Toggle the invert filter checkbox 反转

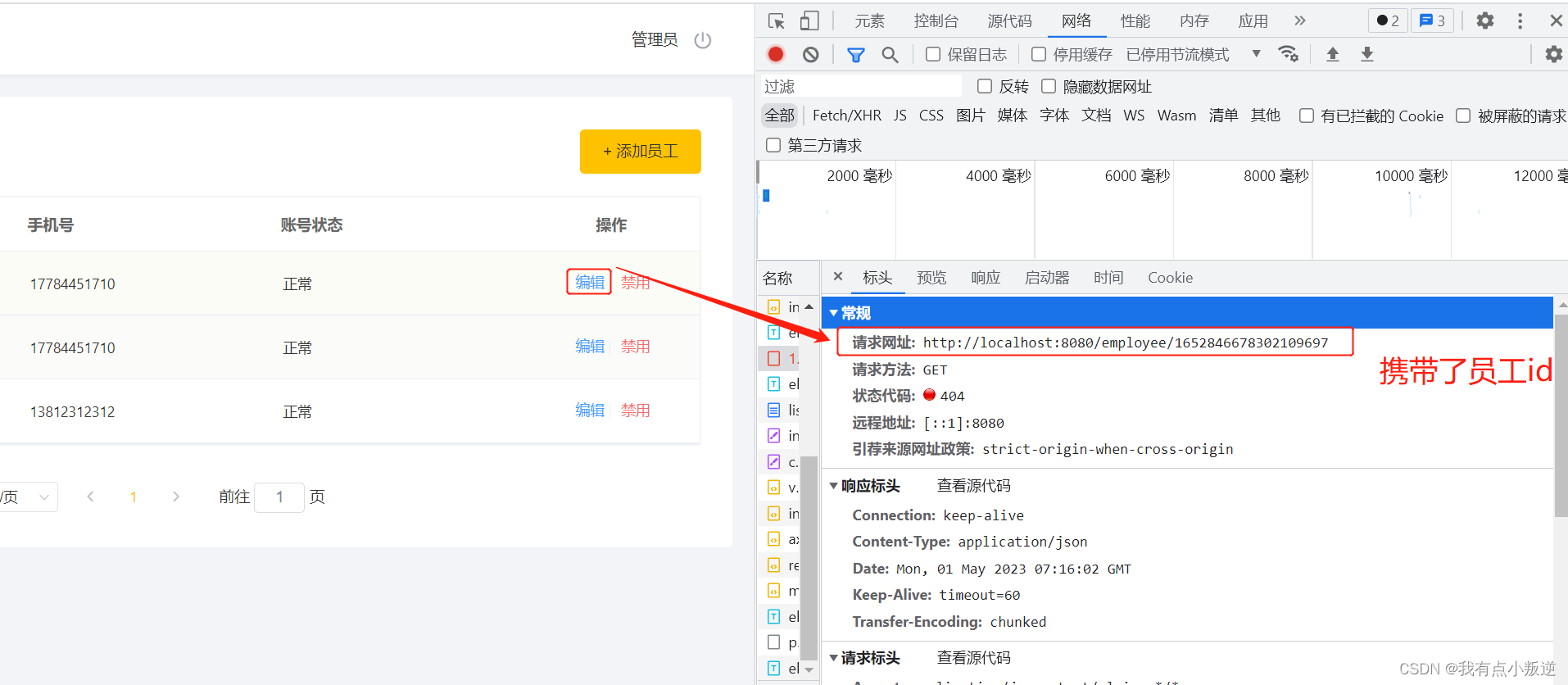[985, 86]
